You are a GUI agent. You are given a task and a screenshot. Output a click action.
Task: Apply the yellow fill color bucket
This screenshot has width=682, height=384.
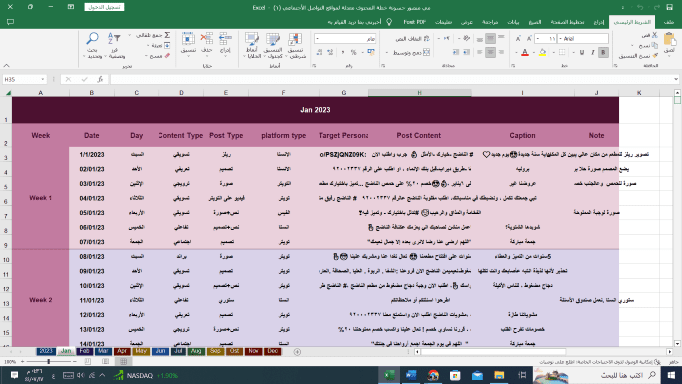[x=542, y=53]
